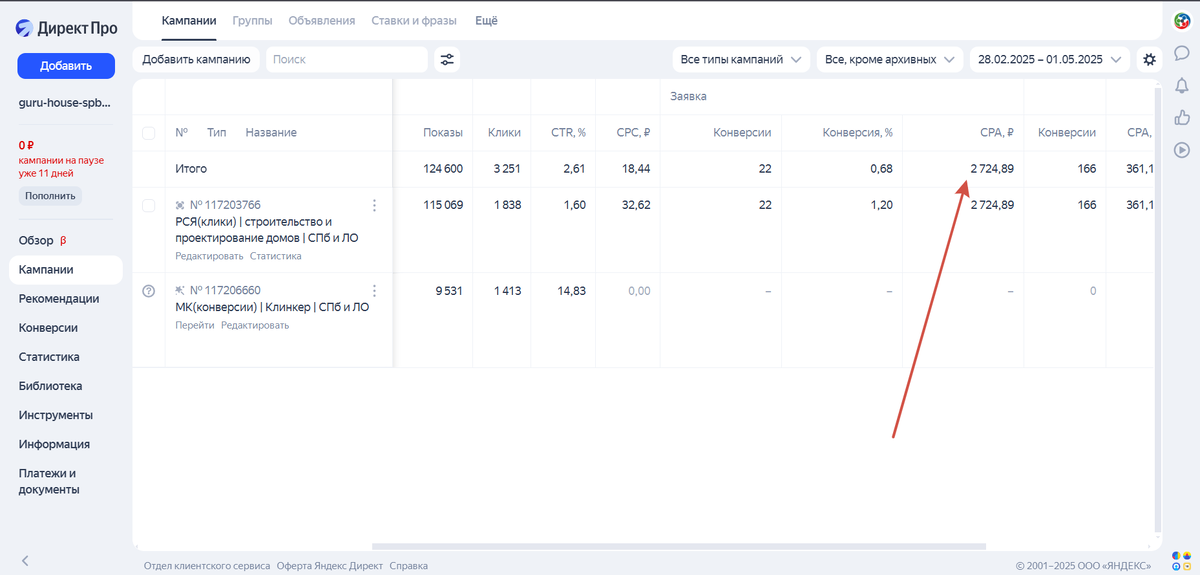
Task: Click the play video icon in sidebar
Action: pos(1181,150)
